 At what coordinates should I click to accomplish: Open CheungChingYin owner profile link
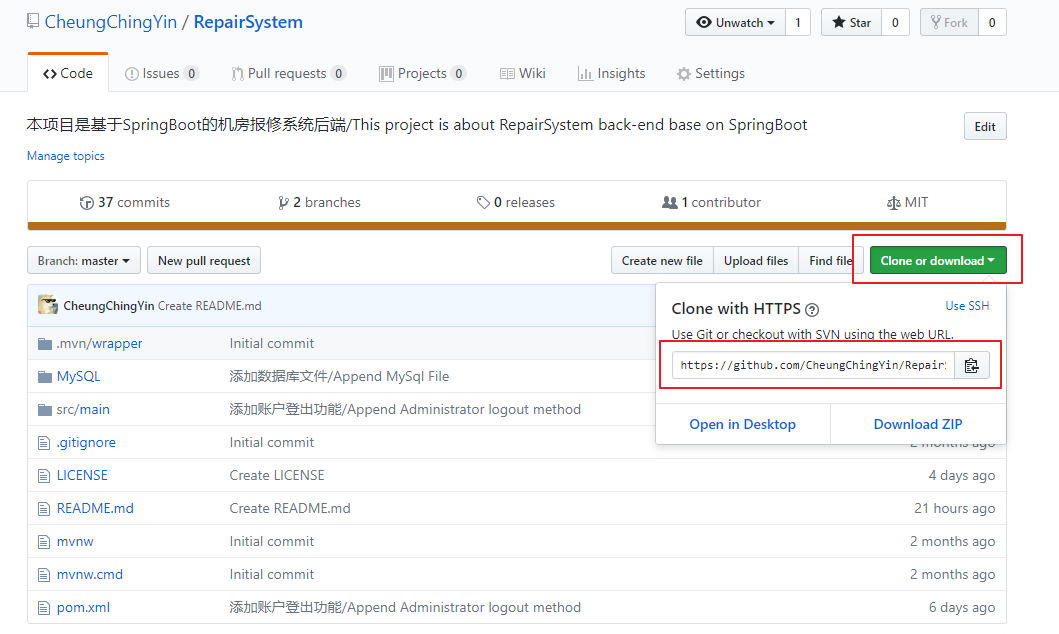pos(111,22)
